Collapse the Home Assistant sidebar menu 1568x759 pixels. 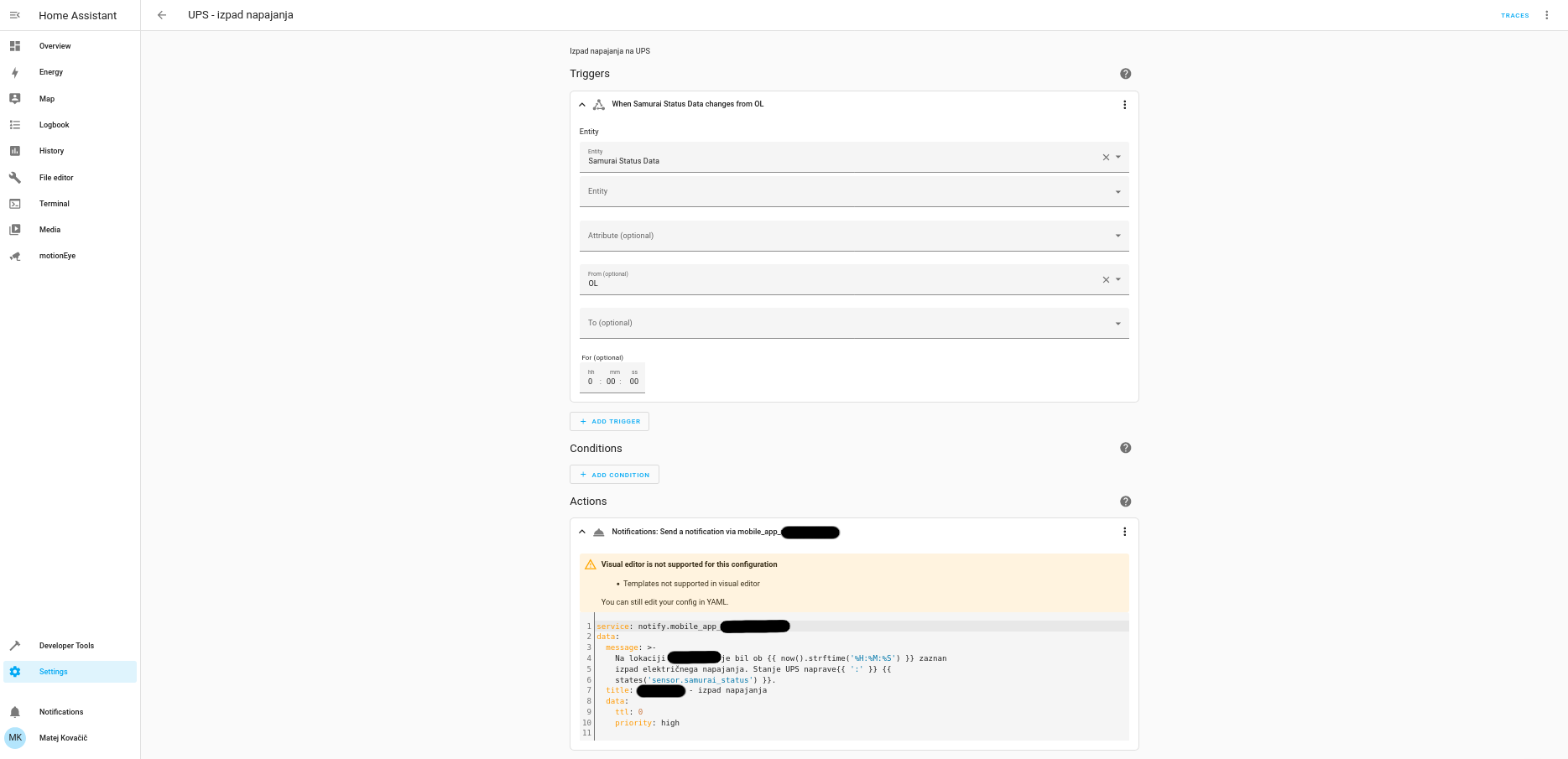[x=15, y=15]
